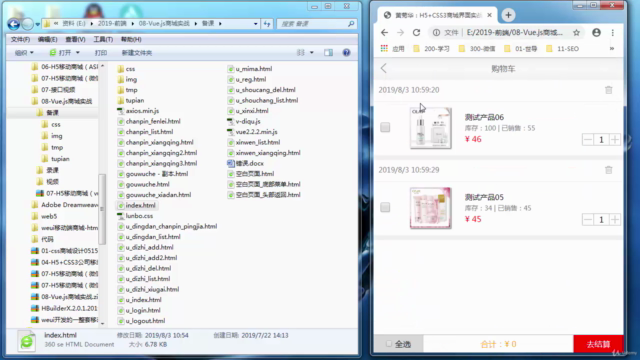
Task: Click the navigation tree vertical scrollbar
Action: (x=102, y=209)
